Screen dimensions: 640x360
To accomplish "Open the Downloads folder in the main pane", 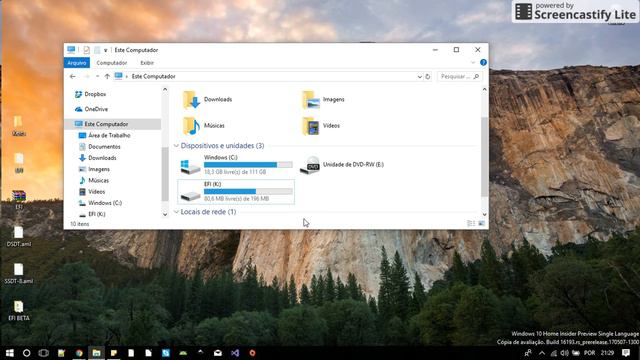I will pyautogui.click(x=207, y=100).
